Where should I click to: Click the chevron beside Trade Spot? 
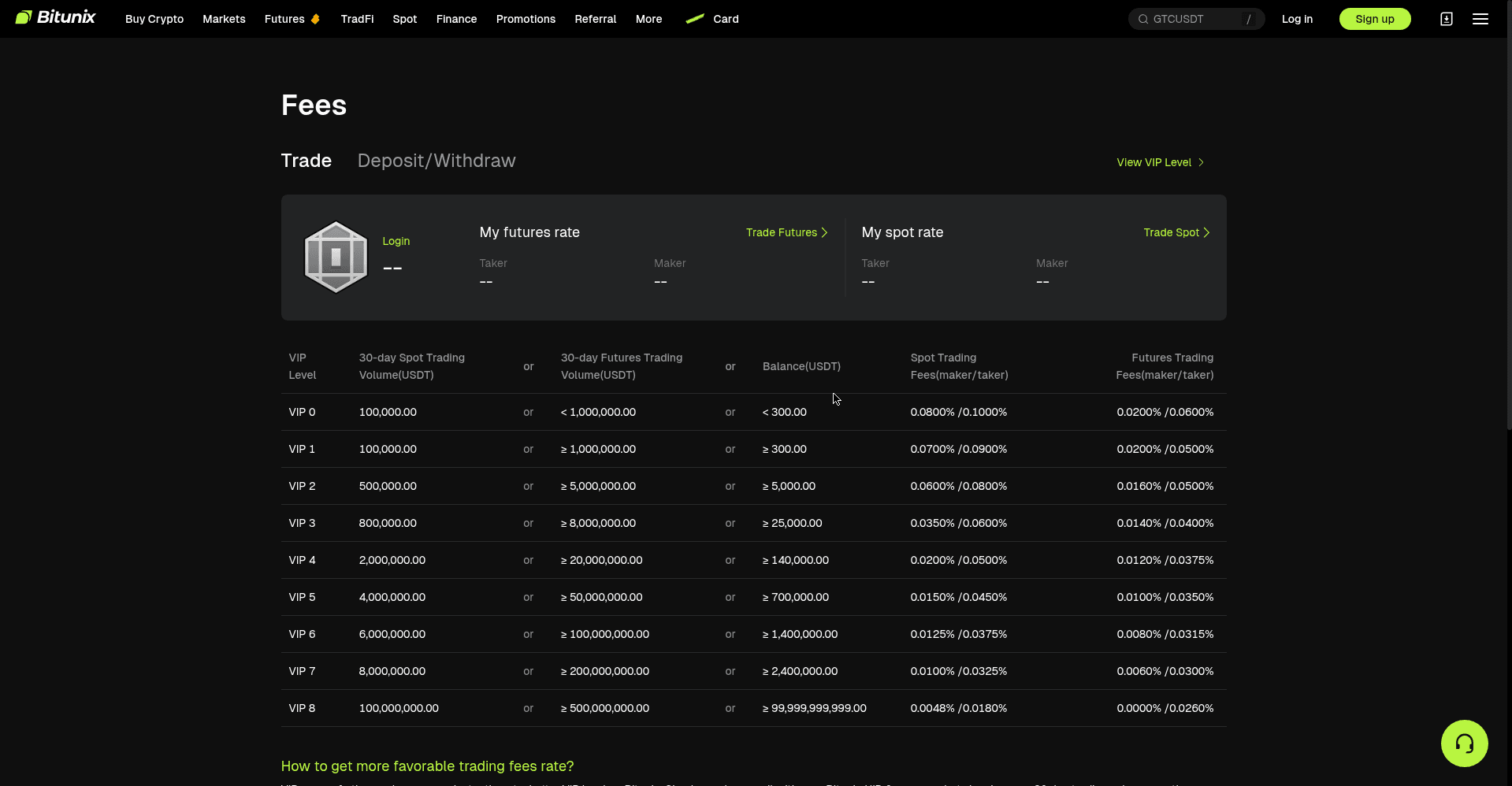click(1206, 232)
